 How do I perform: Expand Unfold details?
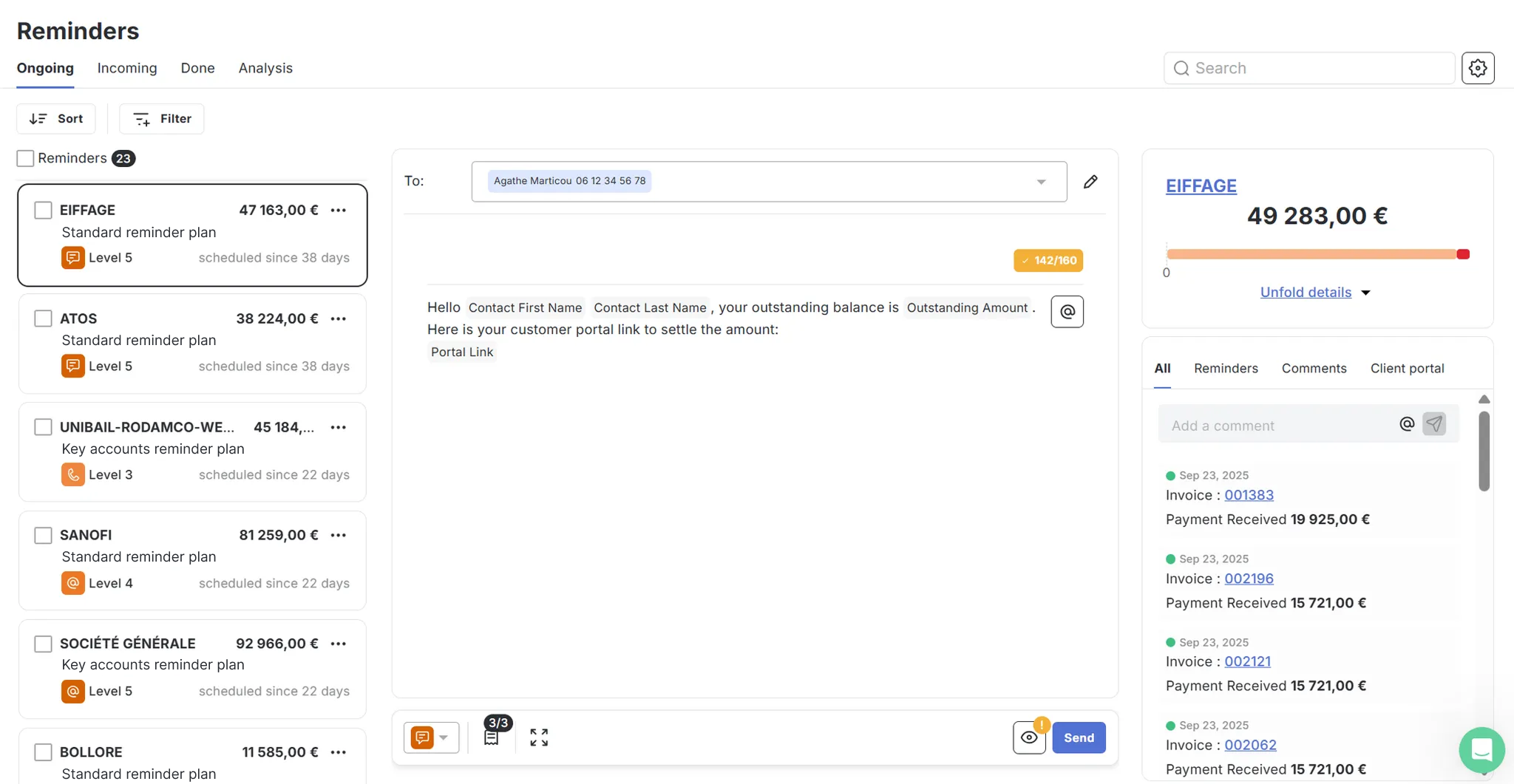tap(1315, 293)
